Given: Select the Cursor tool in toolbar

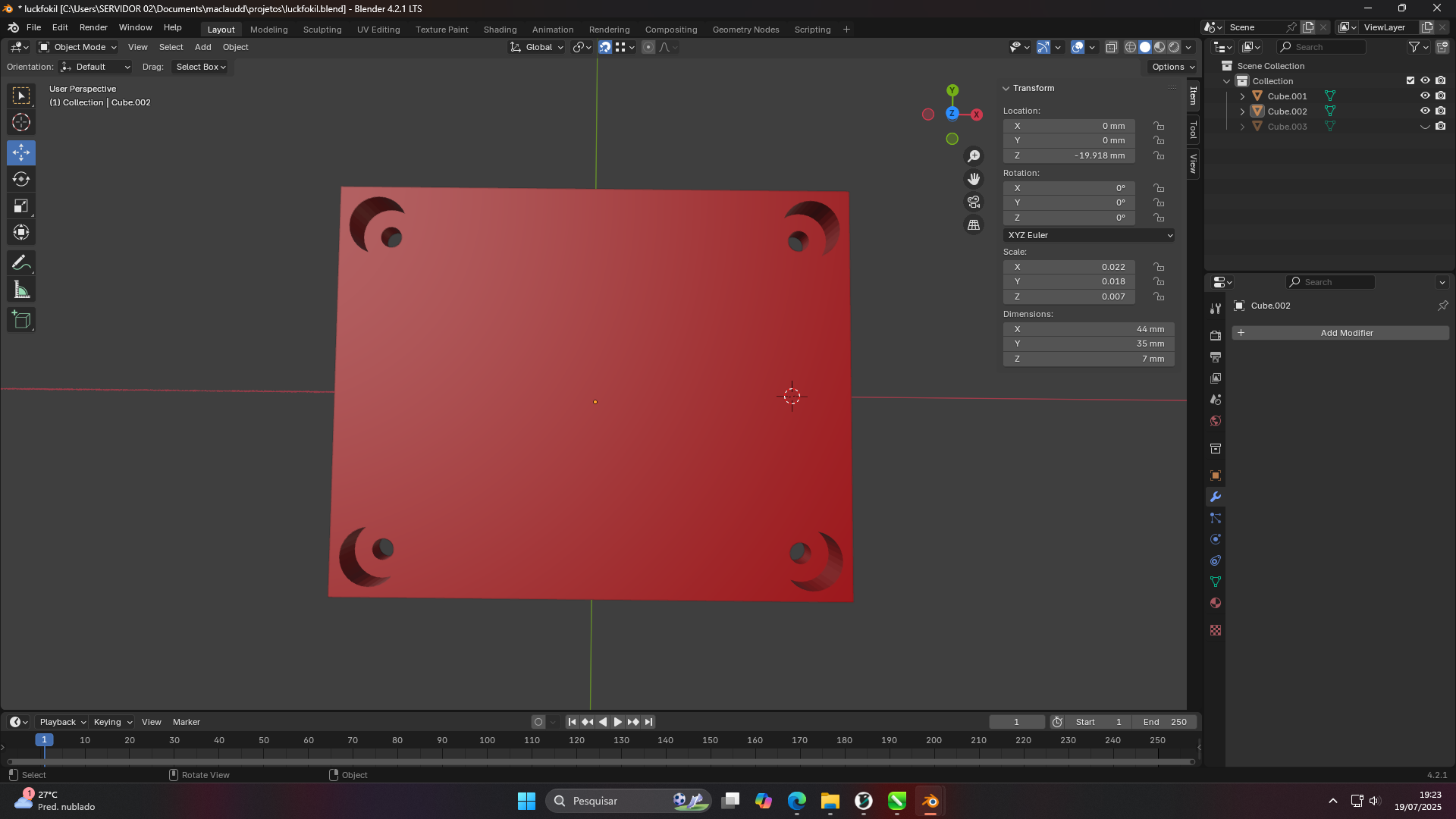Looking at the screenshot, I should pyautogui.click(x=21, y=122).
